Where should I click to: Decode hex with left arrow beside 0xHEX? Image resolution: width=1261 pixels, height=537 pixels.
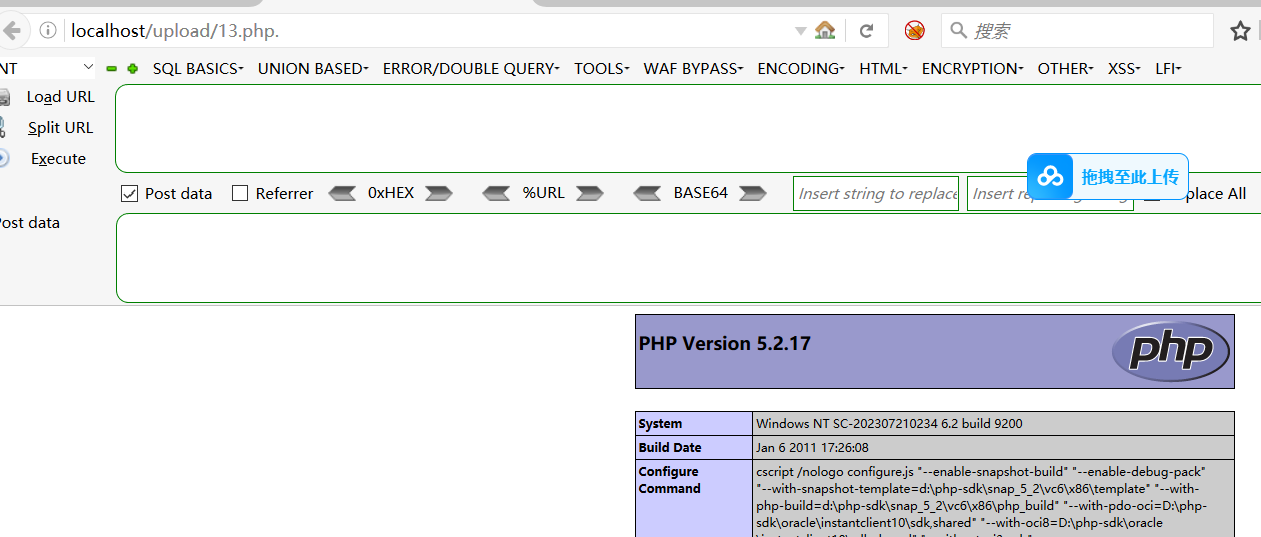coord(343,193)
